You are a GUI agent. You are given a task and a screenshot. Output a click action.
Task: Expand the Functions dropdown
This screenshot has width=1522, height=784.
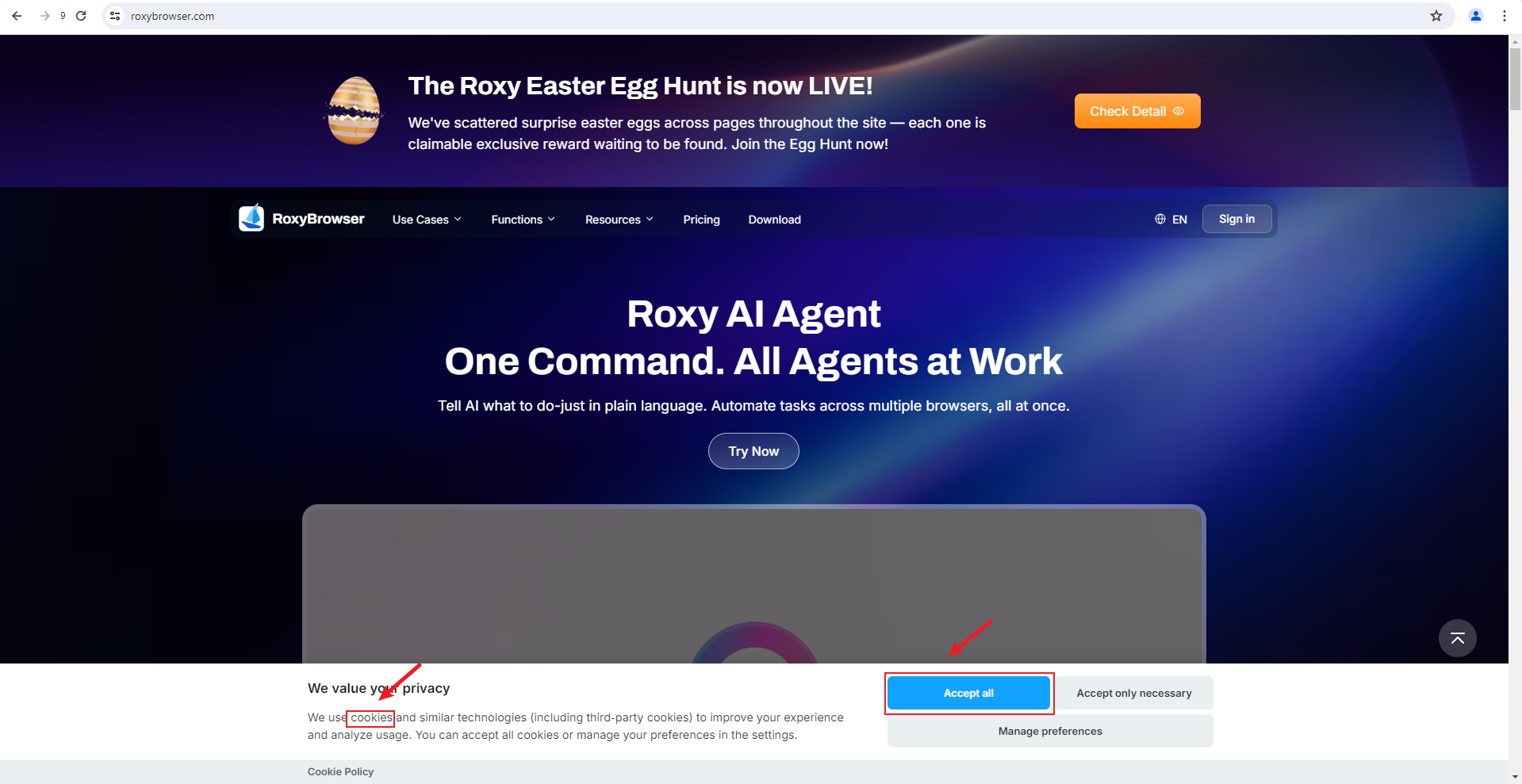pos(523,220)
